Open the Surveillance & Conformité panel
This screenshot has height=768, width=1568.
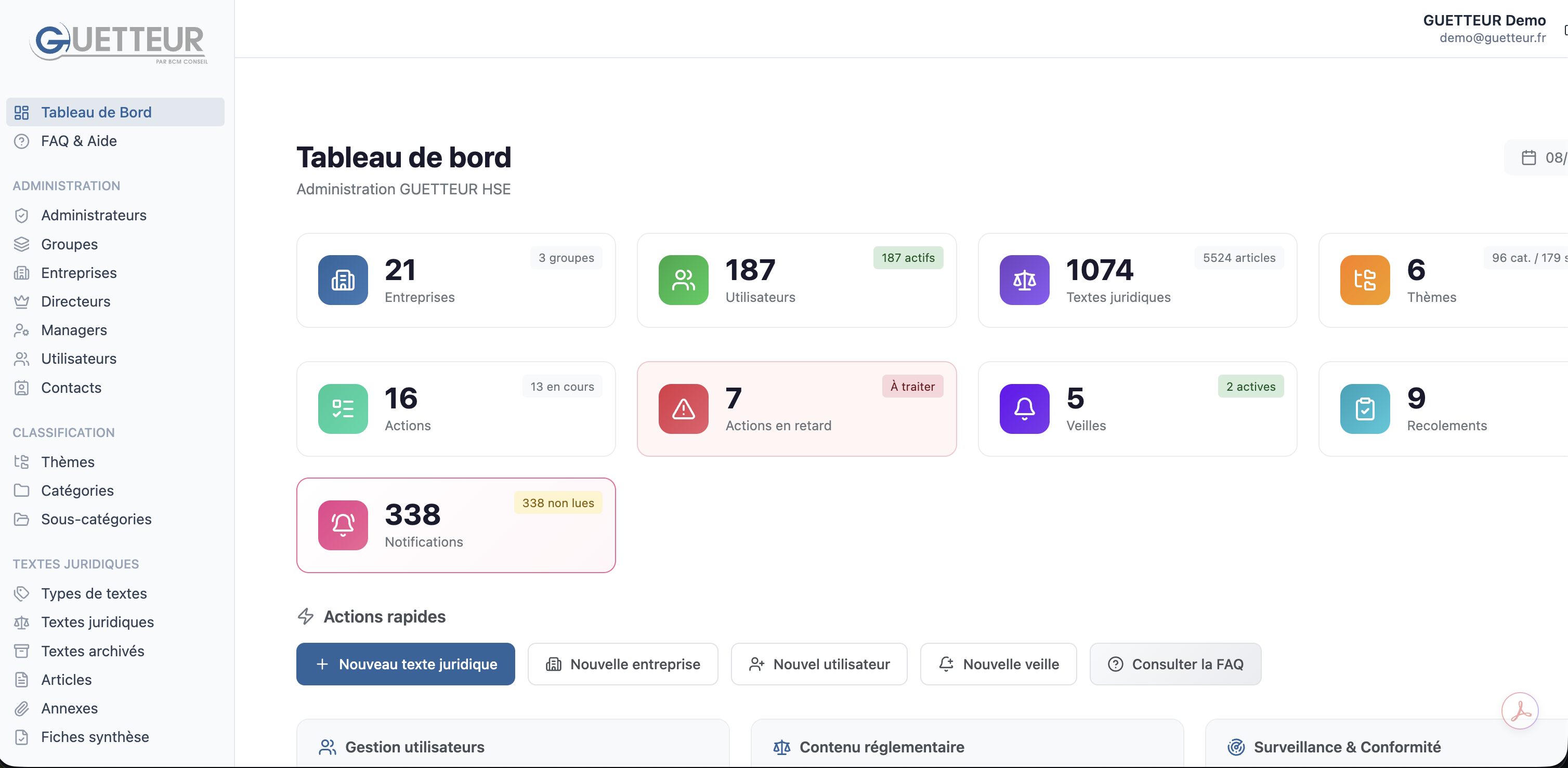coord(1387,744)
